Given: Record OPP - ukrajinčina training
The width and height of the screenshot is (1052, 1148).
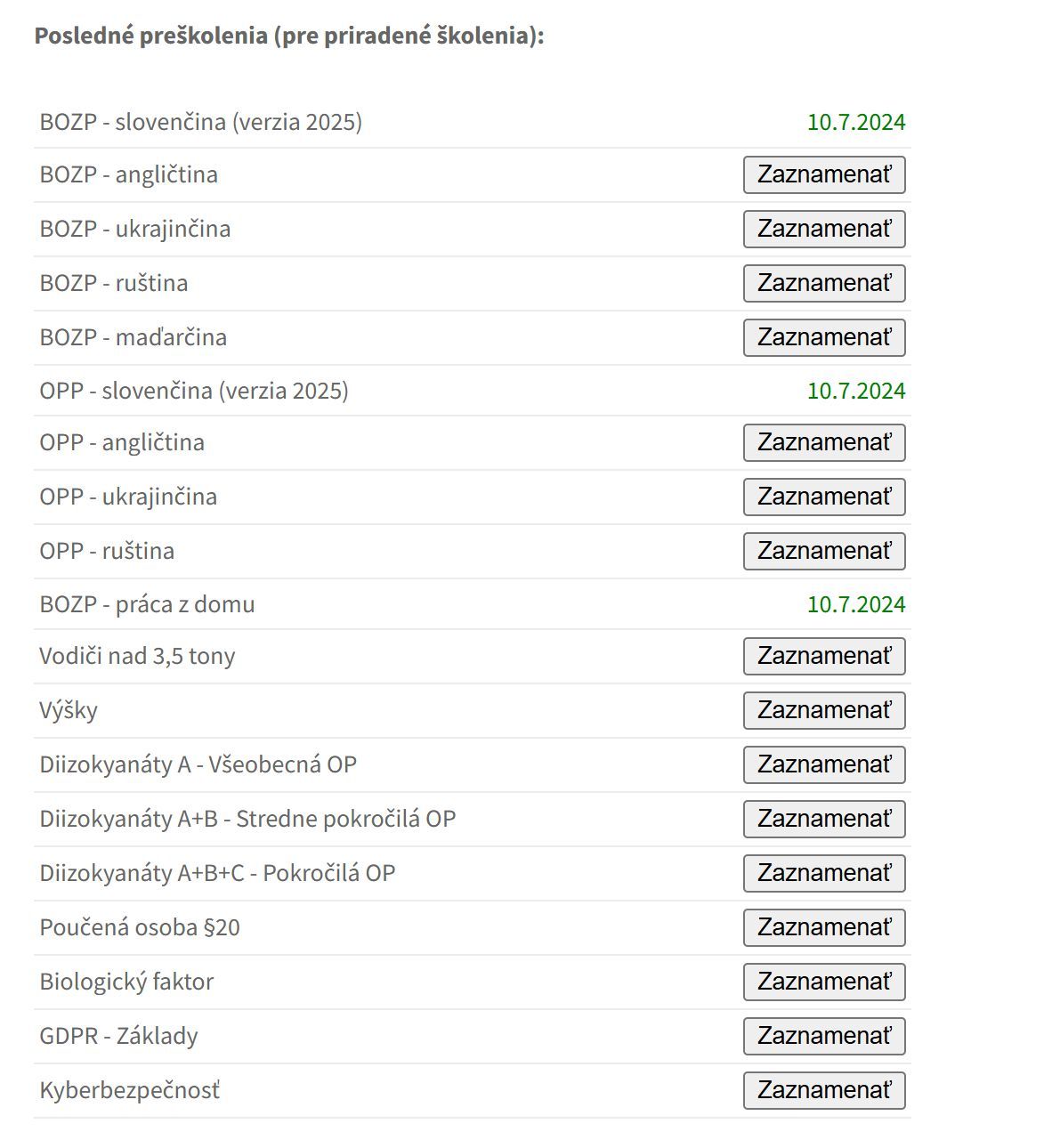Looking at the screenshot, I should tap(824, 497).
